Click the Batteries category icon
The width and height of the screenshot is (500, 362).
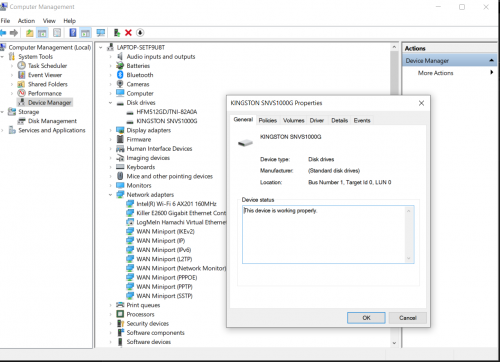click(x=120, y=66)
